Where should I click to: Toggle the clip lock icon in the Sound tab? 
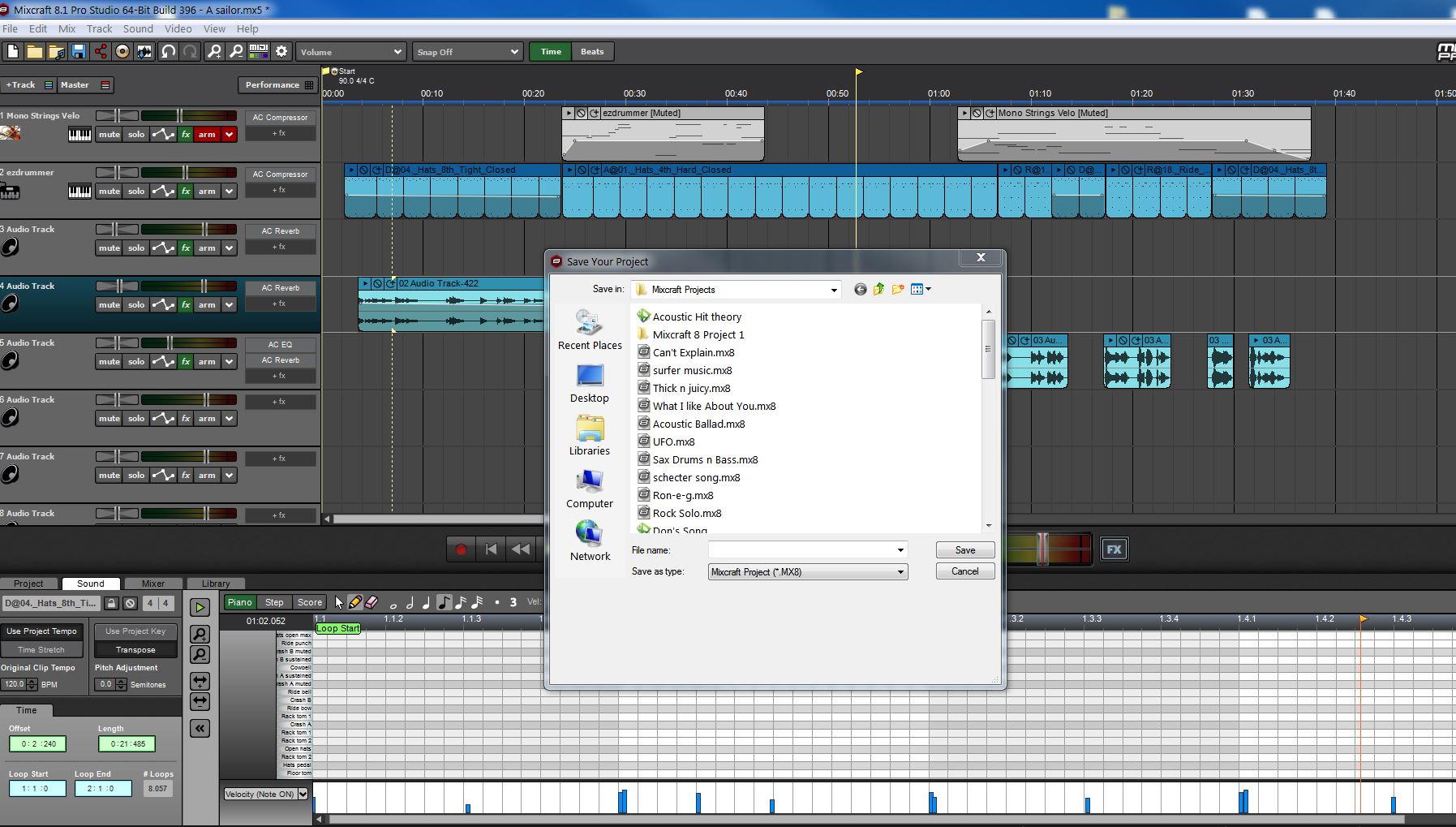pyautogui.click(x=111, y=603)
